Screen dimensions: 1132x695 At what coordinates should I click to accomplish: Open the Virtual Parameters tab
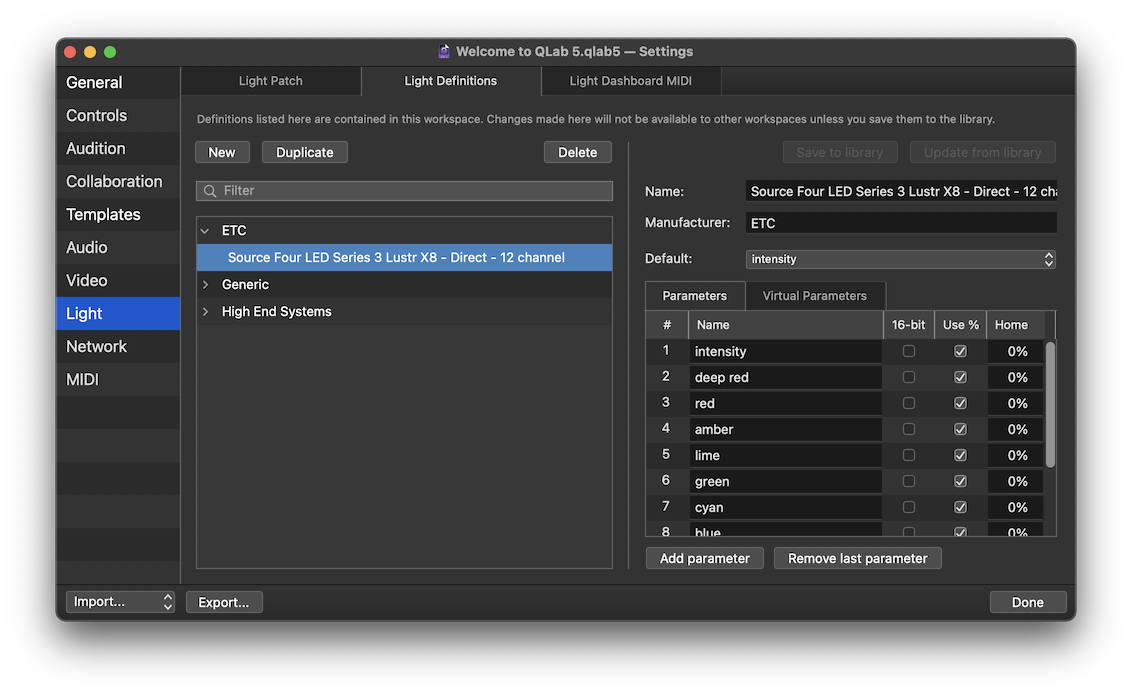814,296
